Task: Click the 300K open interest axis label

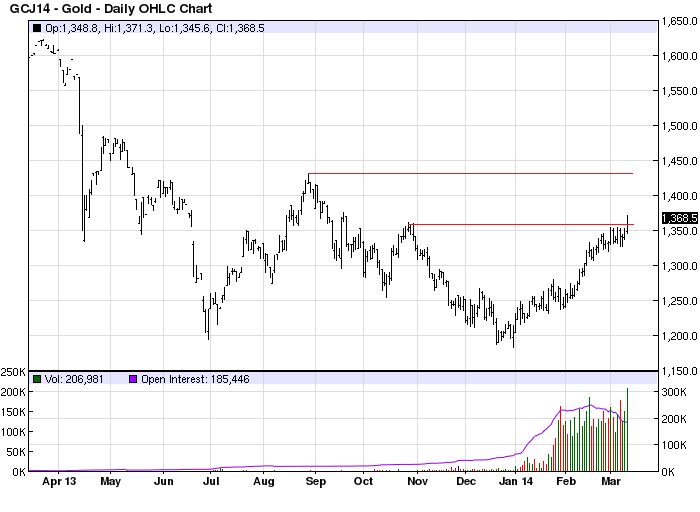Action: (674, 392)
